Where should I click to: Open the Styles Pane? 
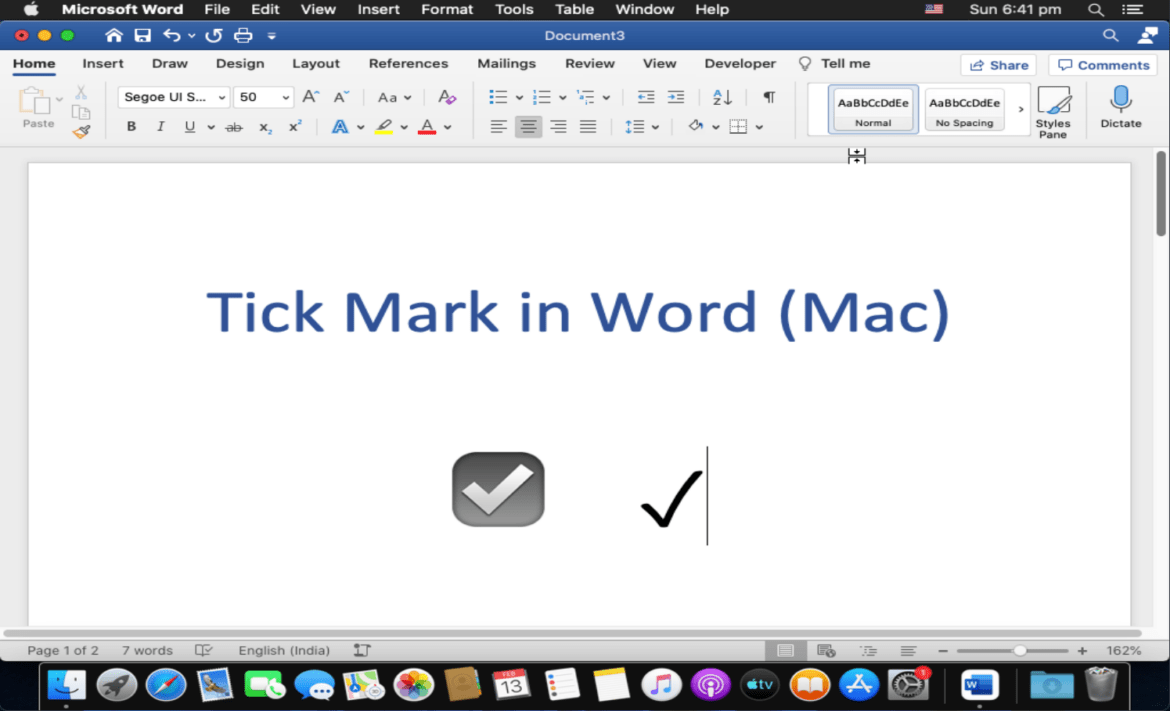1052,112
